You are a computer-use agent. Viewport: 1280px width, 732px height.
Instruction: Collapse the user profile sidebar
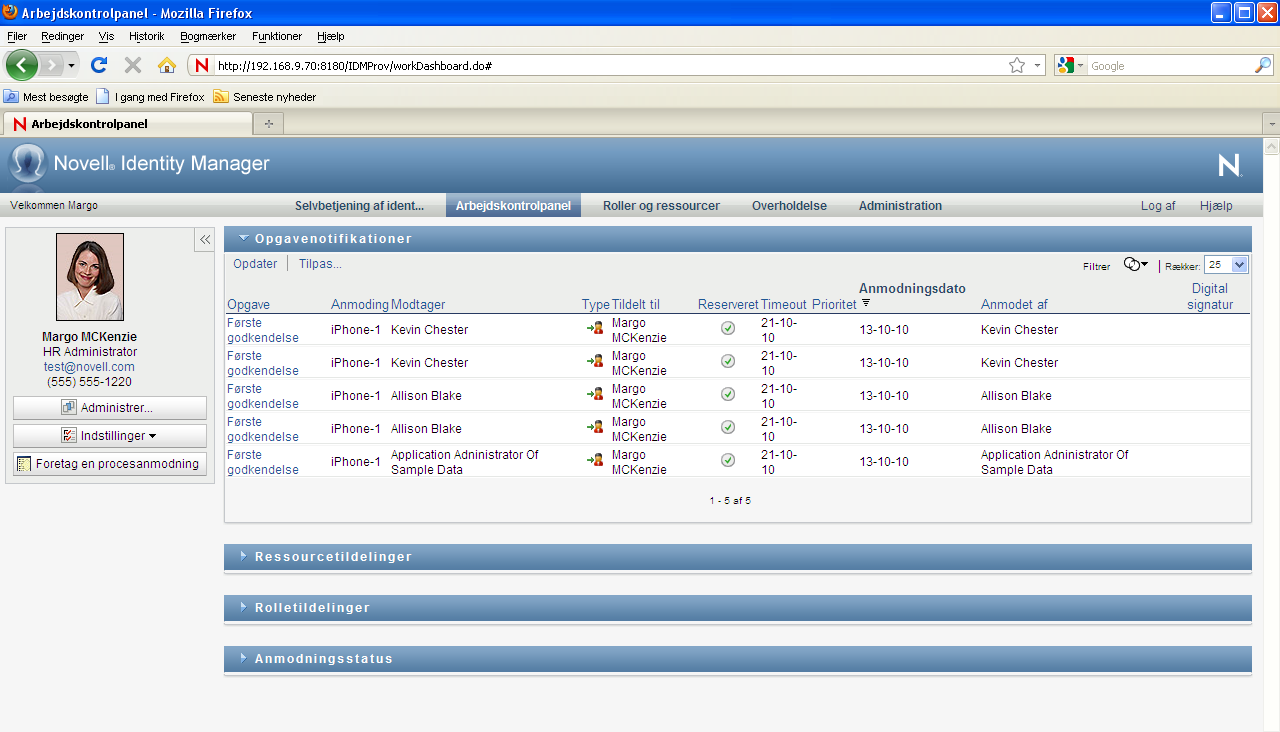(x=204, y=239)
